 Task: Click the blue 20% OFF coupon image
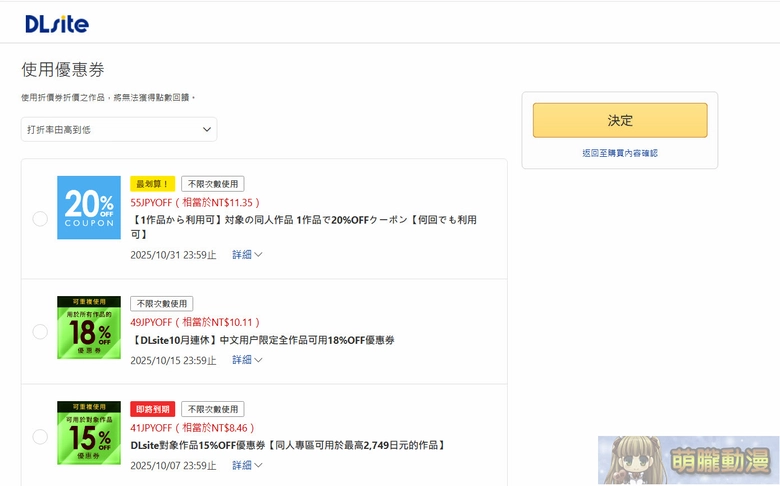tap(89, 207)
